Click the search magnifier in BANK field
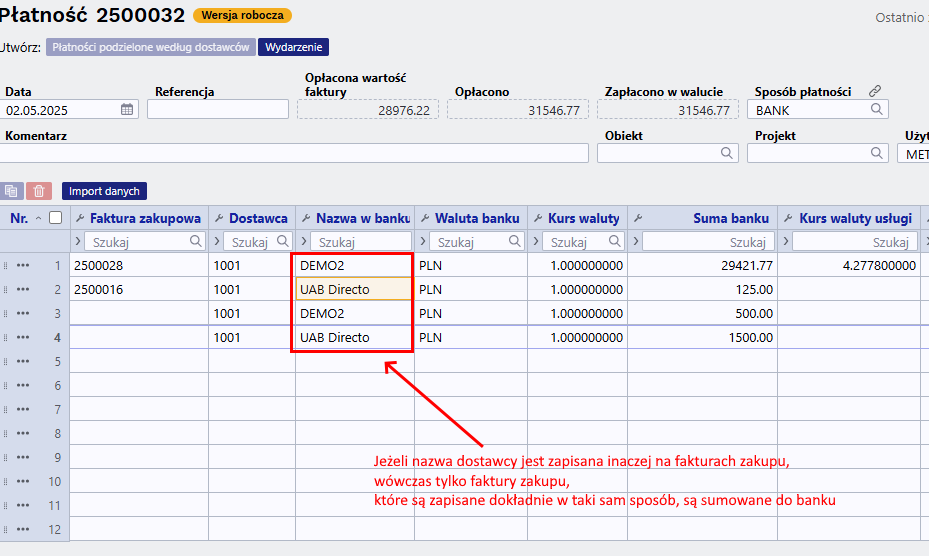Image resolution: width=929 pixels, height=556 pixels. tap(876, 109)
